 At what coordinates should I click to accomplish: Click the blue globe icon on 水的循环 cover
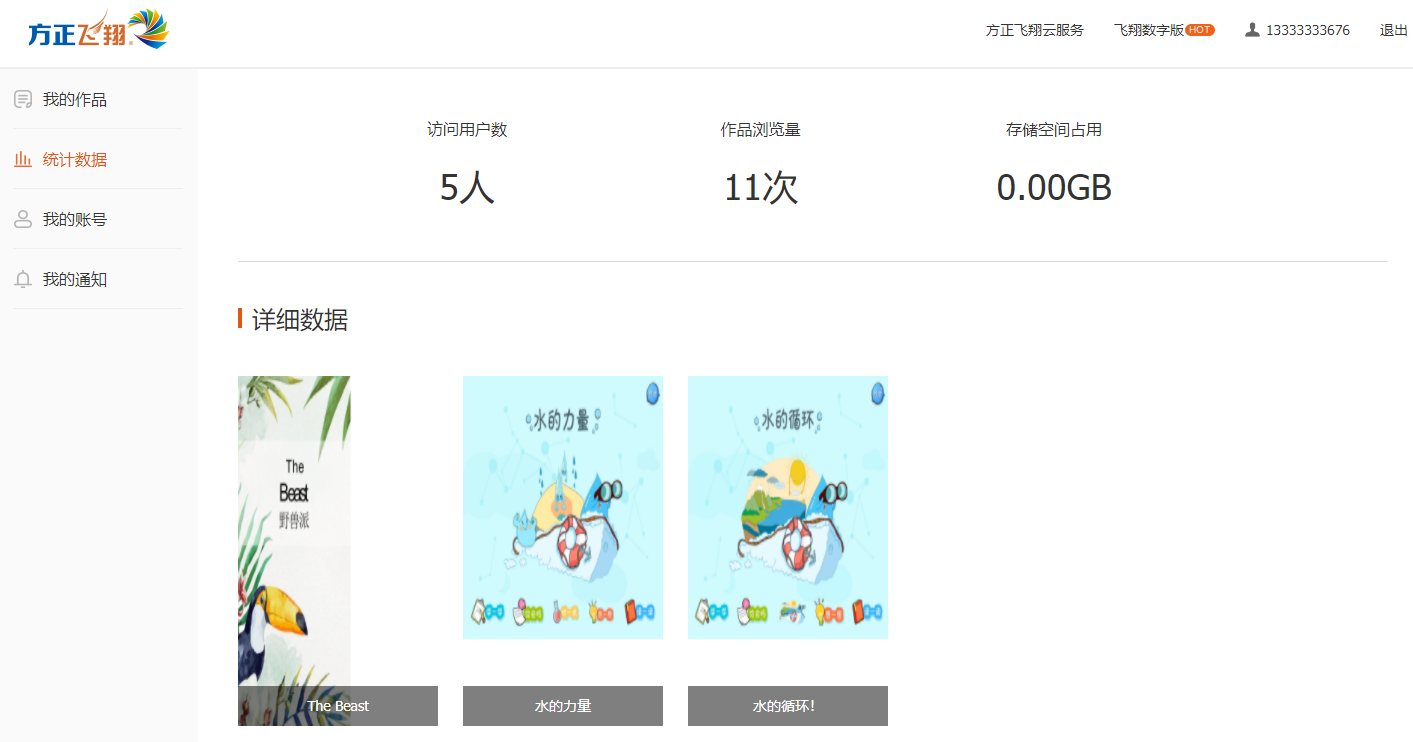tap(877, 393)
